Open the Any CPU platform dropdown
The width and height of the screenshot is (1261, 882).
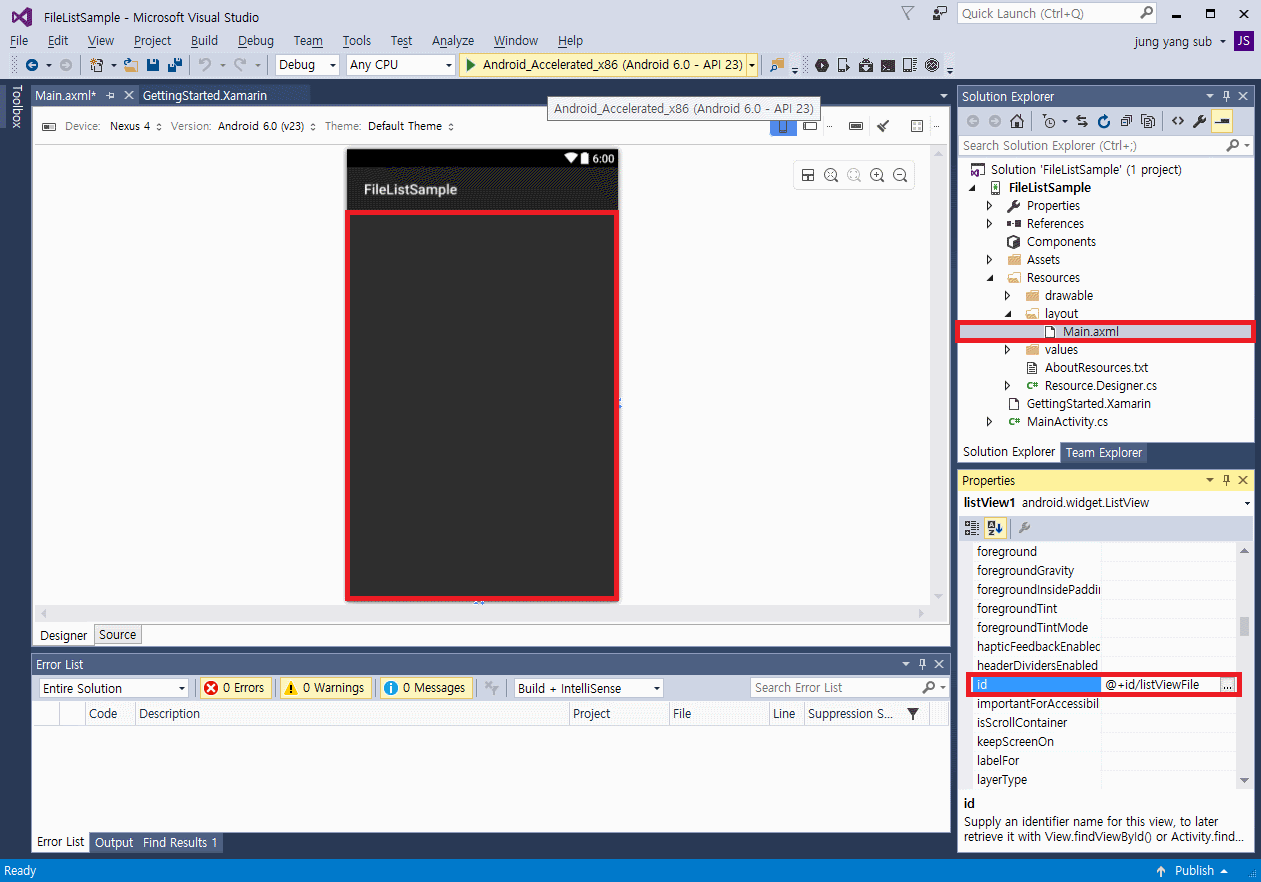coord(401,65)
